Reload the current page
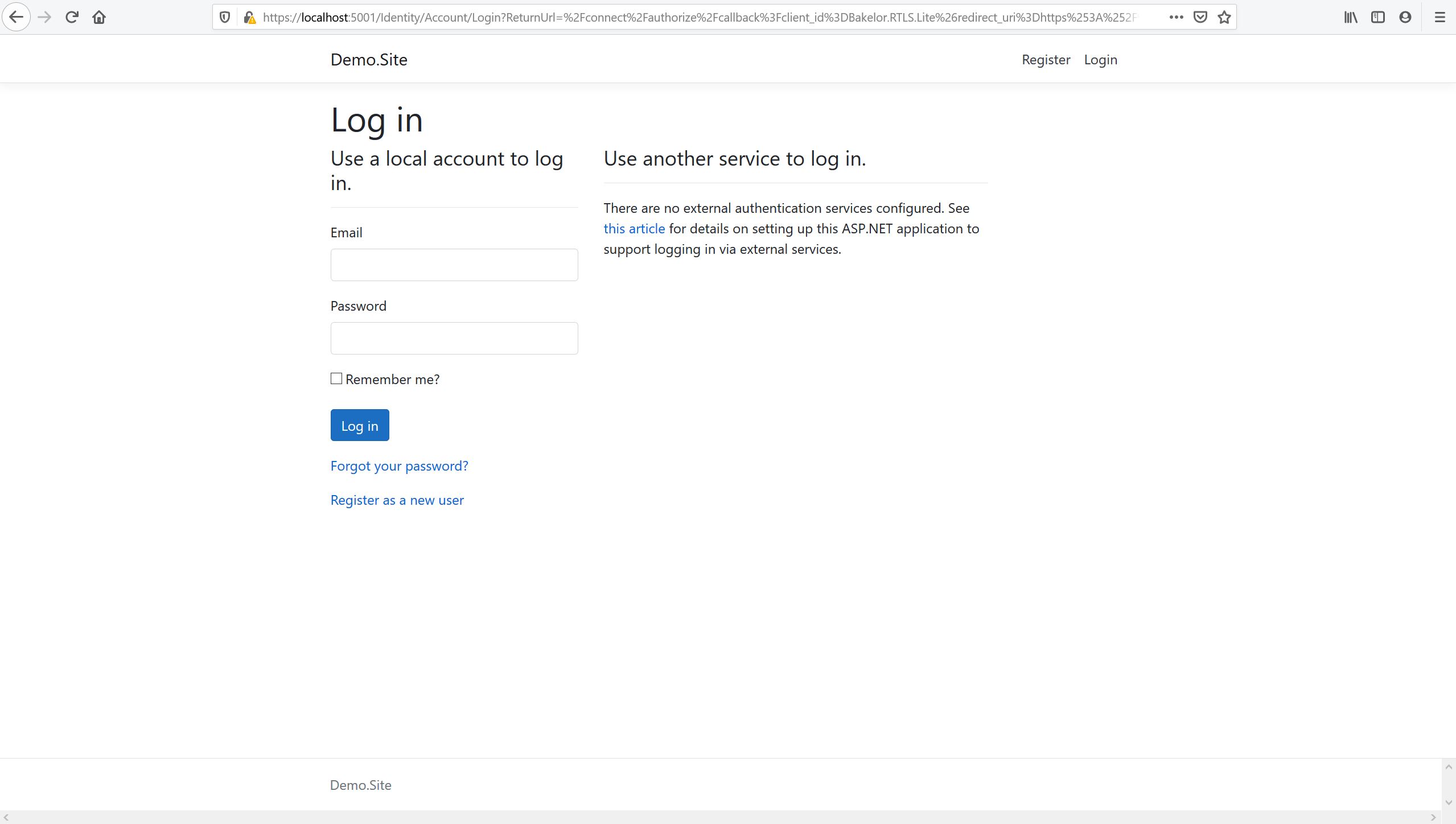 (x=72, y=17)
